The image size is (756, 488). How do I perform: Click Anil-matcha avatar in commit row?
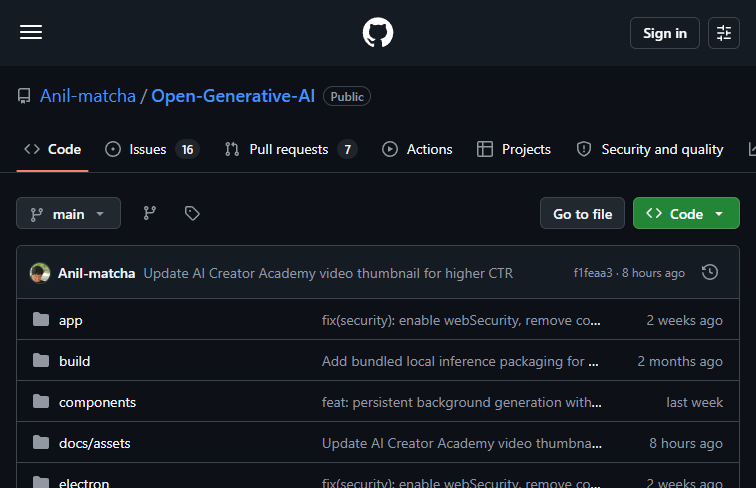pos(40,273)
